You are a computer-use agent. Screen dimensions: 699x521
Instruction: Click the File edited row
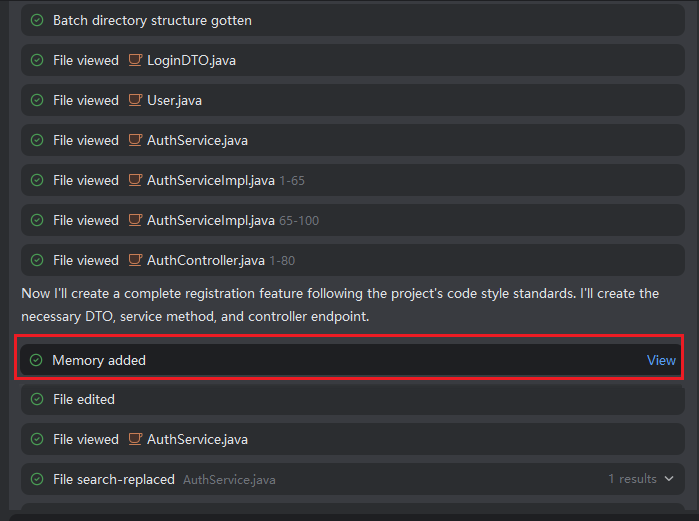click(350, 399)
